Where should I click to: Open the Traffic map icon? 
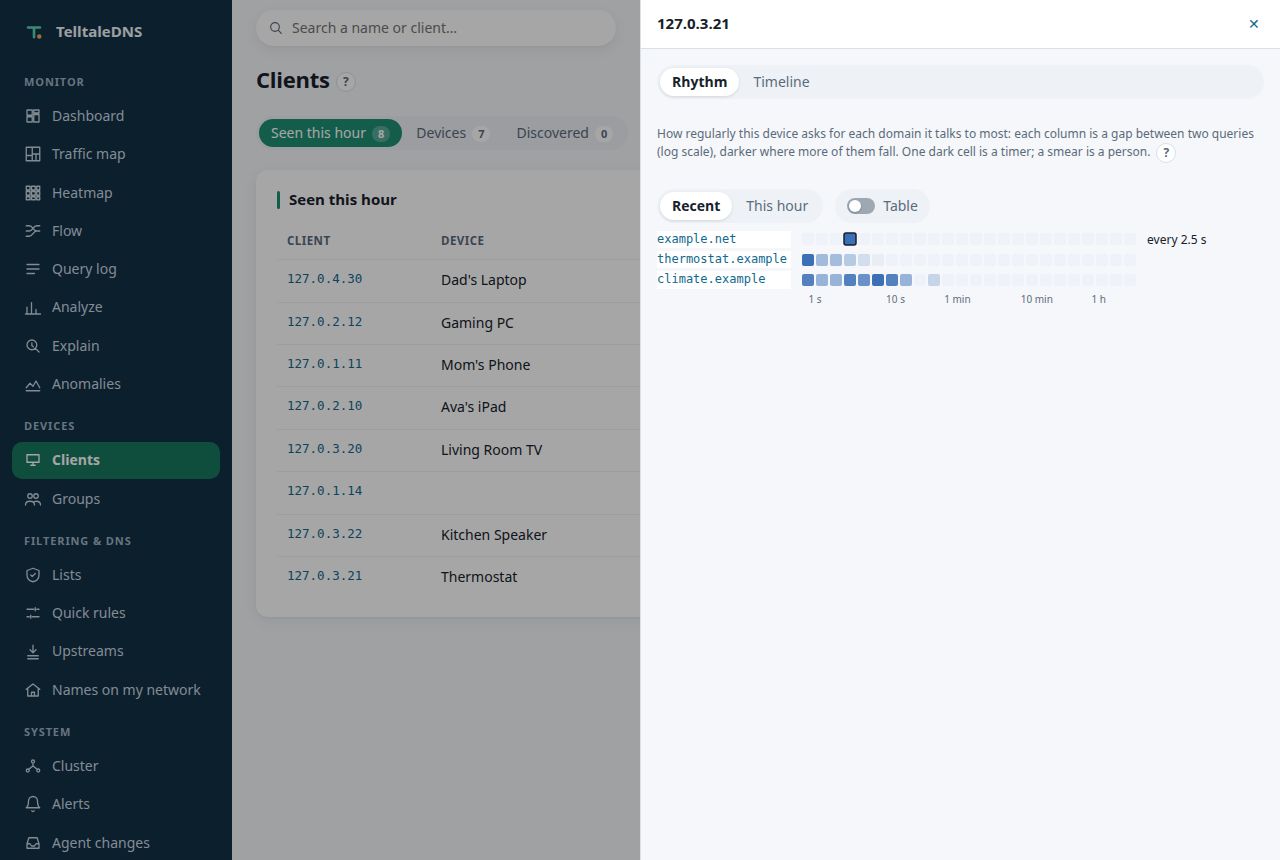[33, 154]
